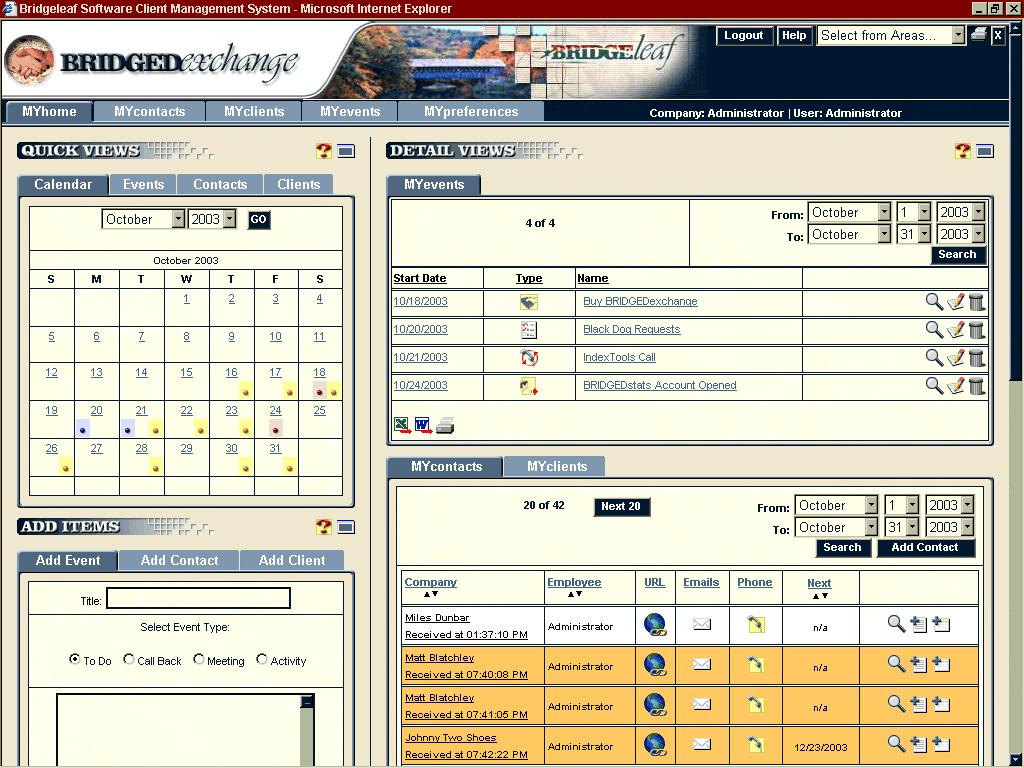Delete the Buy BRIDGEDexchange event
This screenshot has width=1024, height=768.
coord(977,302)
